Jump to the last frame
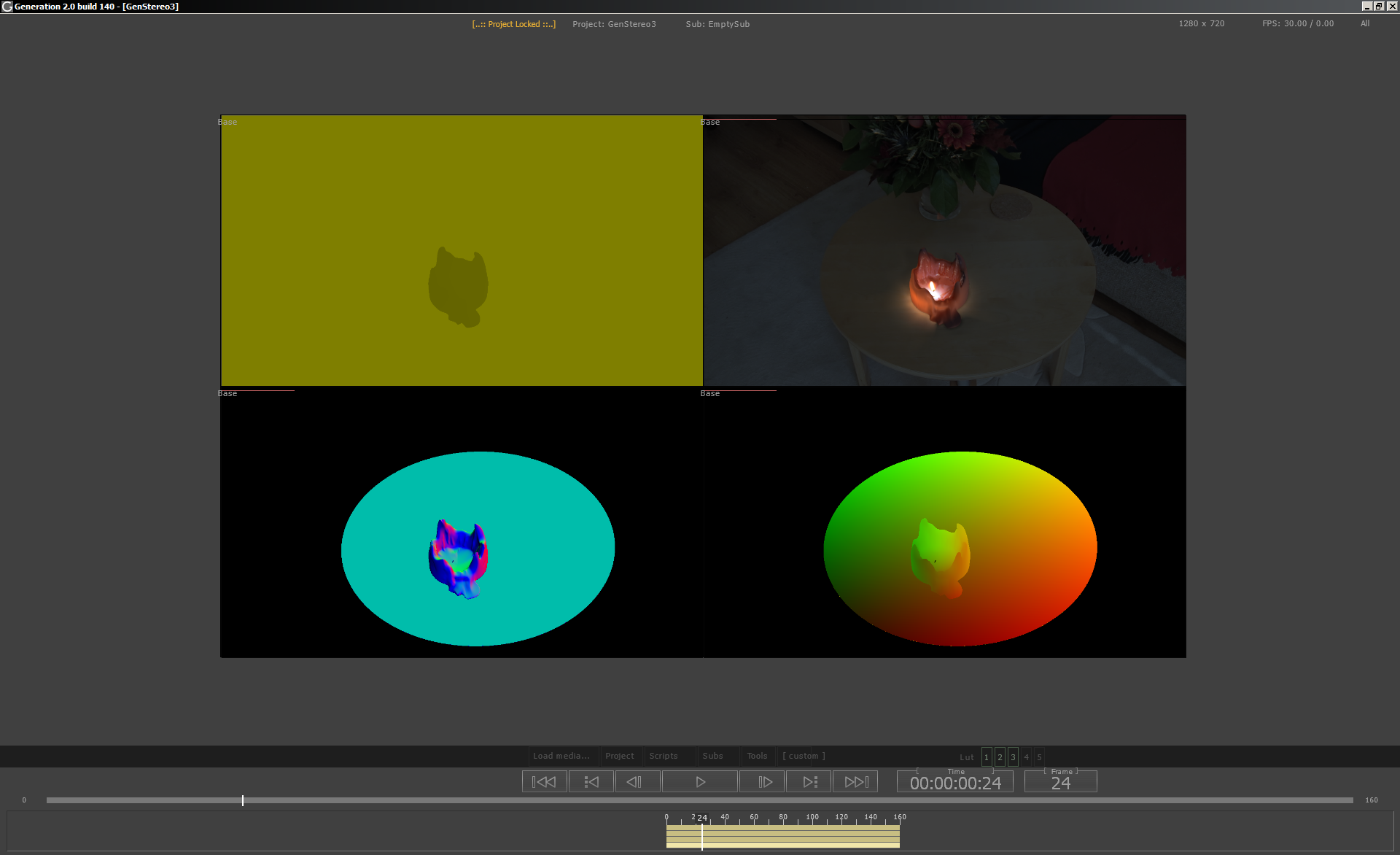The height and width of the screenshot is (855, 1400). (x=855, y=782)
